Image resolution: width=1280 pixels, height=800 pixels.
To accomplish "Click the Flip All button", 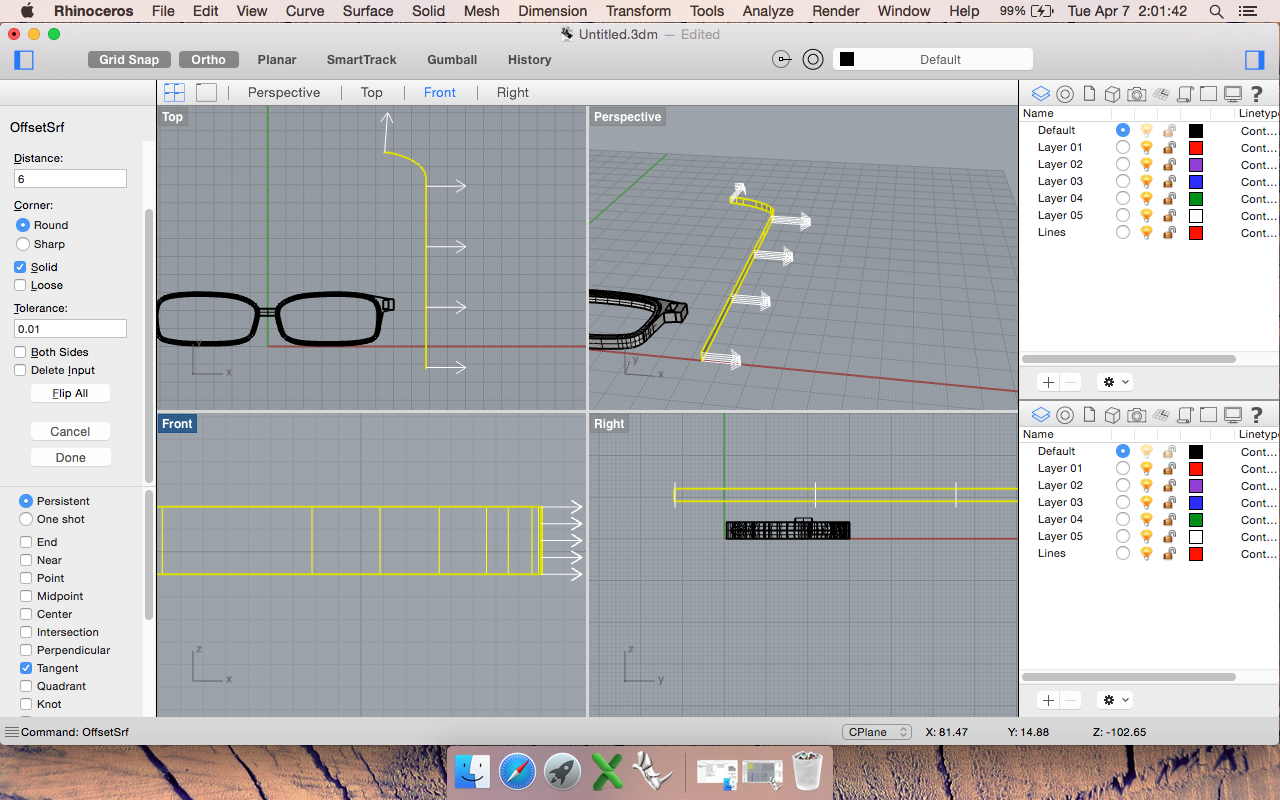I will (x=70, y=393).
